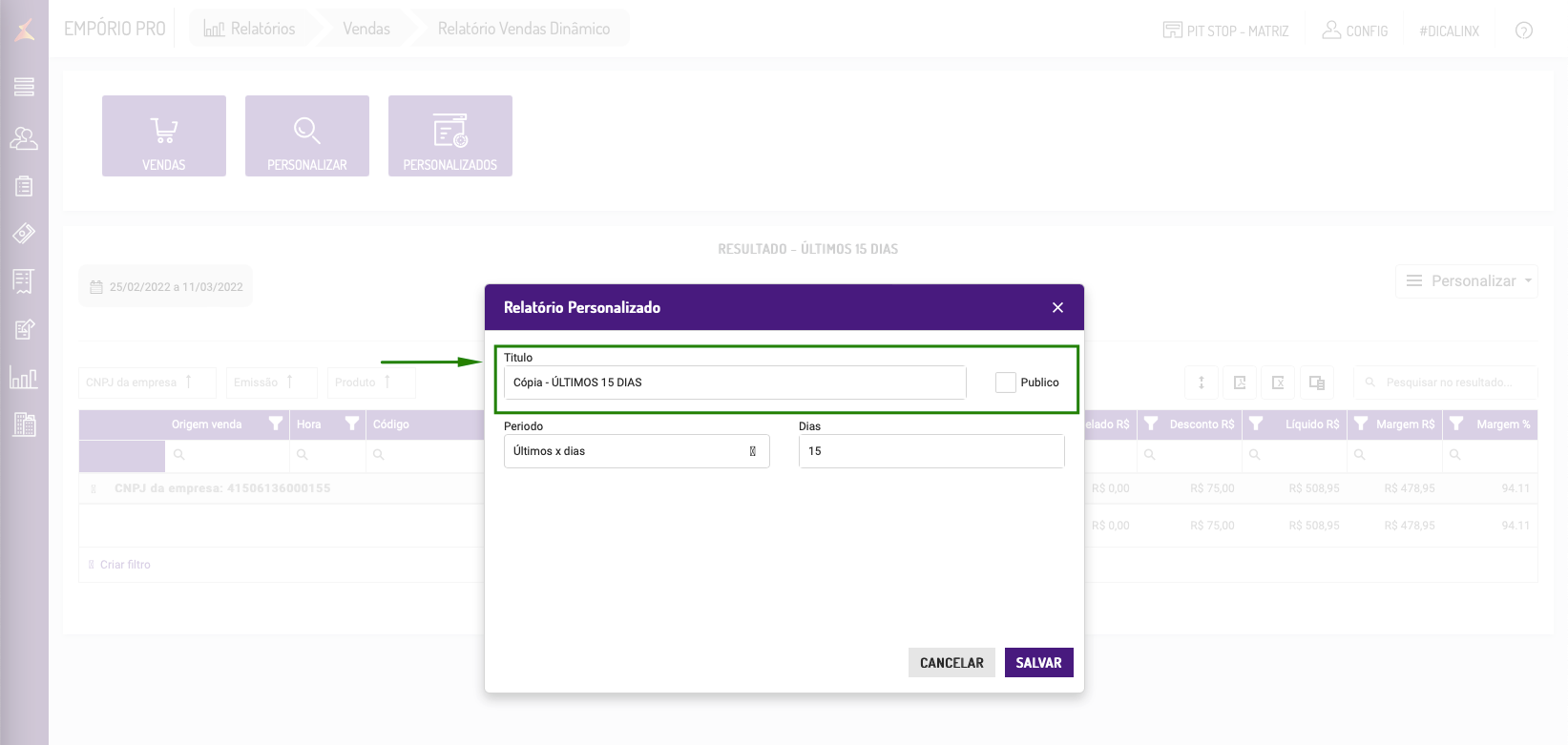The height and width of the screenshot is (745, 1568).
Task: Filter the Desconto R$ column
Action: (1151, 424)
